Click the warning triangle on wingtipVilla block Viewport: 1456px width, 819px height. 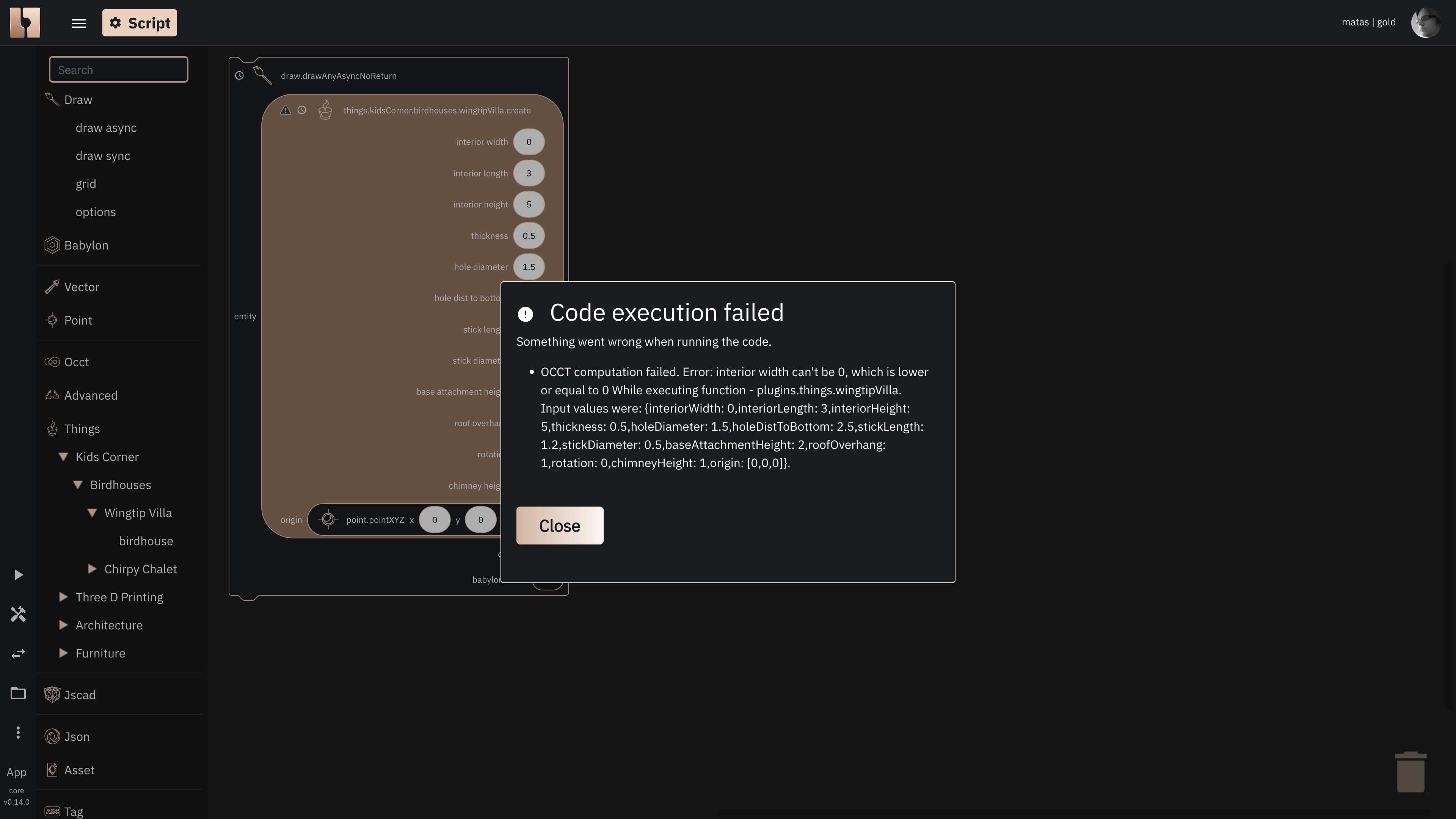(286, 110)
